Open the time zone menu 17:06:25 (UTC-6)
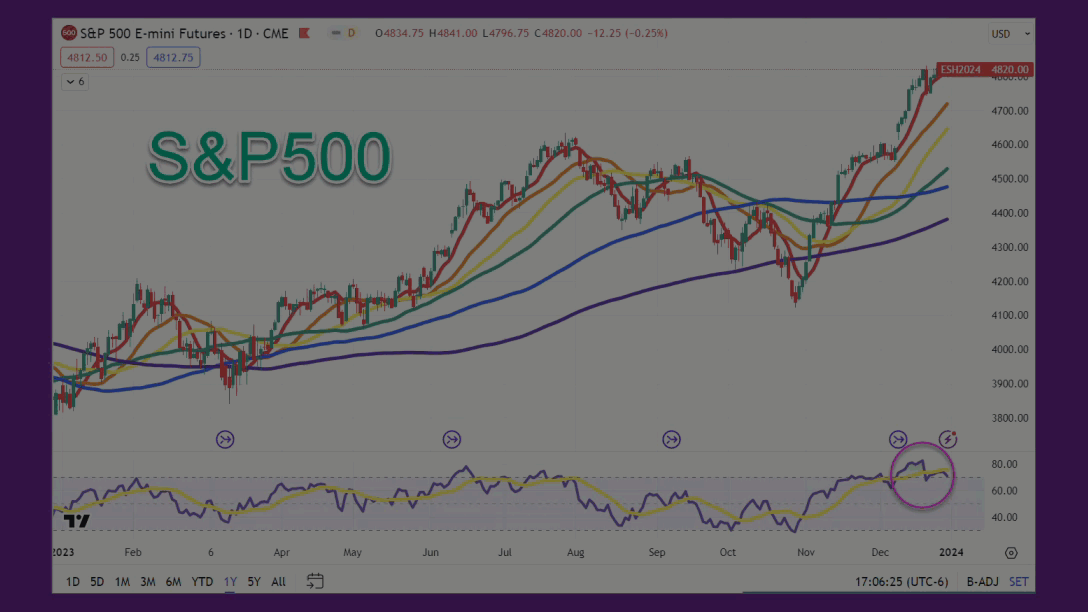Image resolution: width=1088 pixels, height=612 pixels. click(901, 581)
